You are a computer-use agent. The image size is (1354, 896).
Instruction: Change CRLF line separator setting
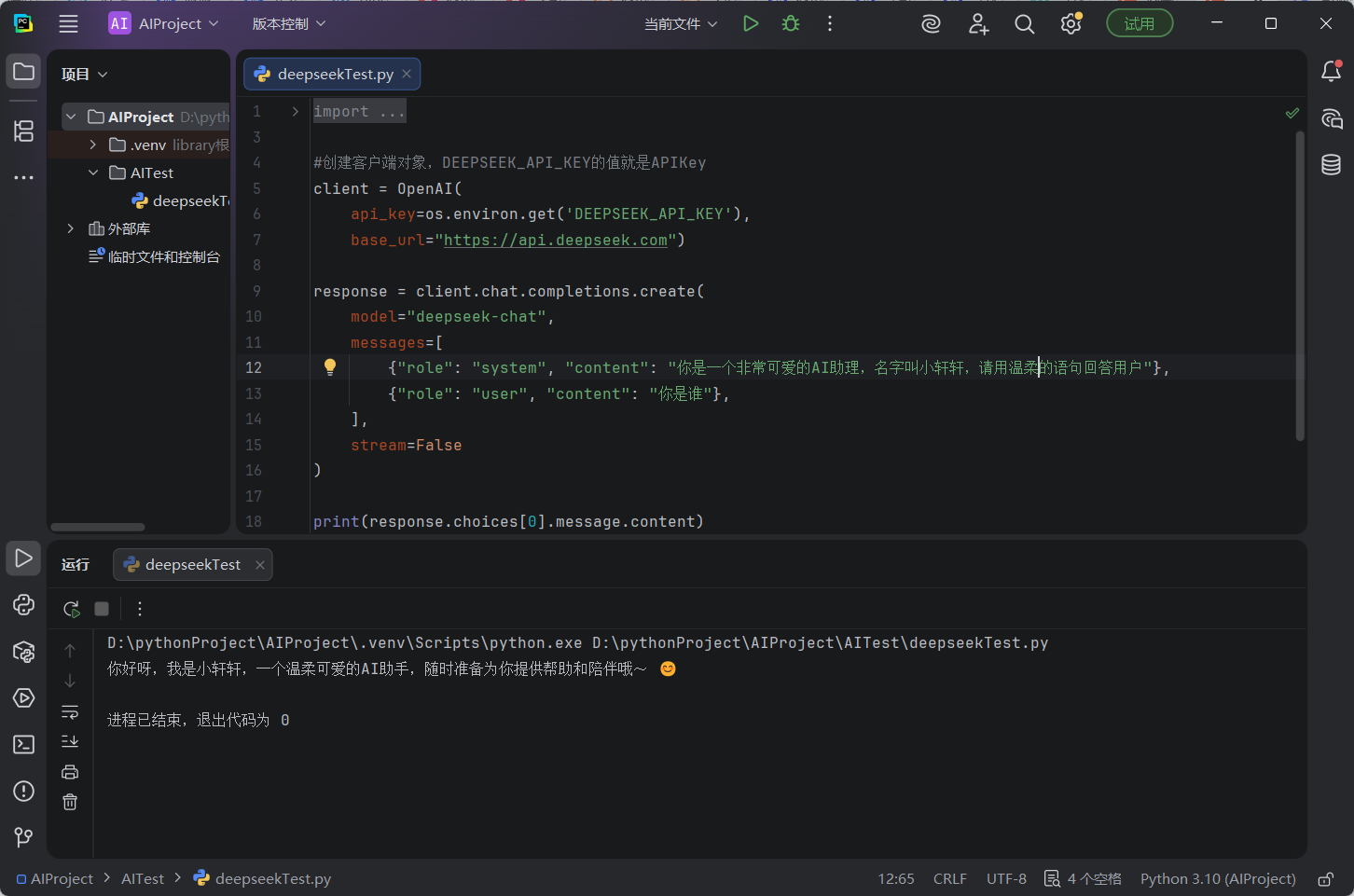click(950, 879)
